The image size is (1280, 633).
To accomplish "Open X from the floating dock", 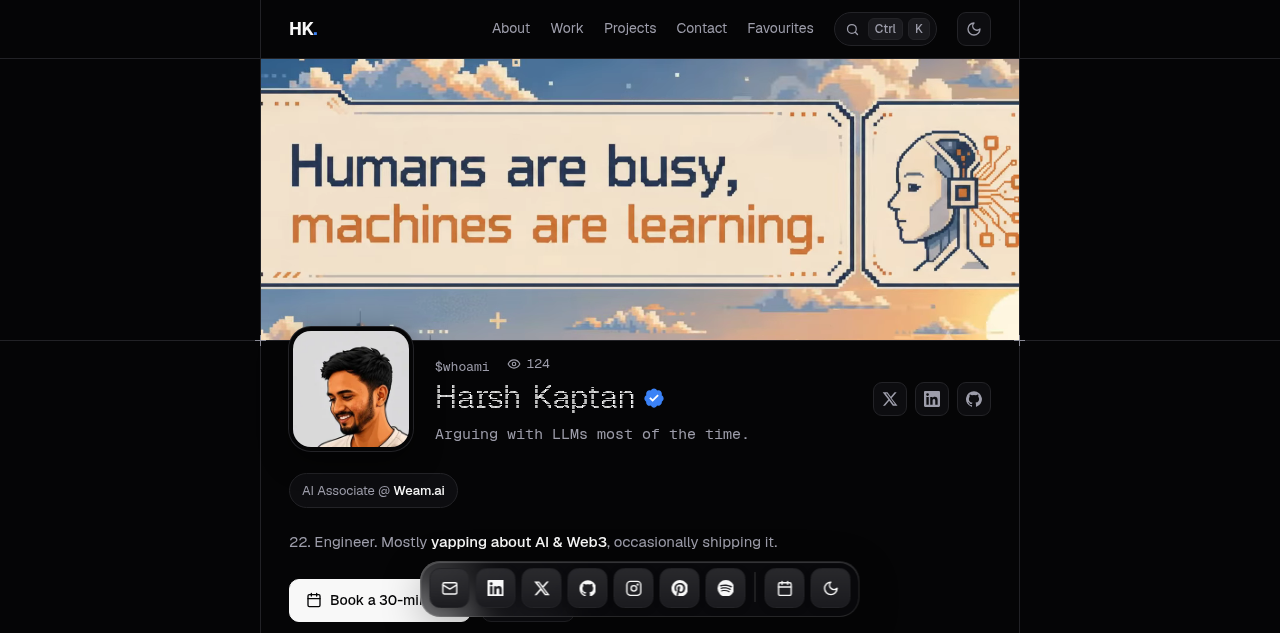I will coord(542,588).
